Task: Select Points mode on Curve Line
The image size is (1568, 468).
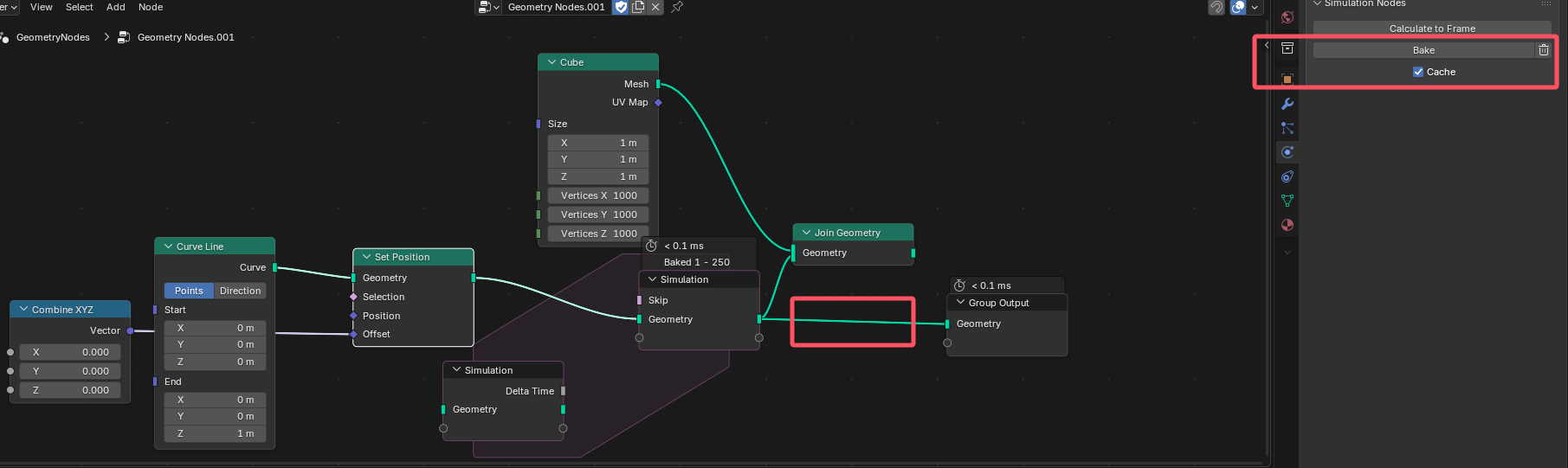Action: coord(189,291)
